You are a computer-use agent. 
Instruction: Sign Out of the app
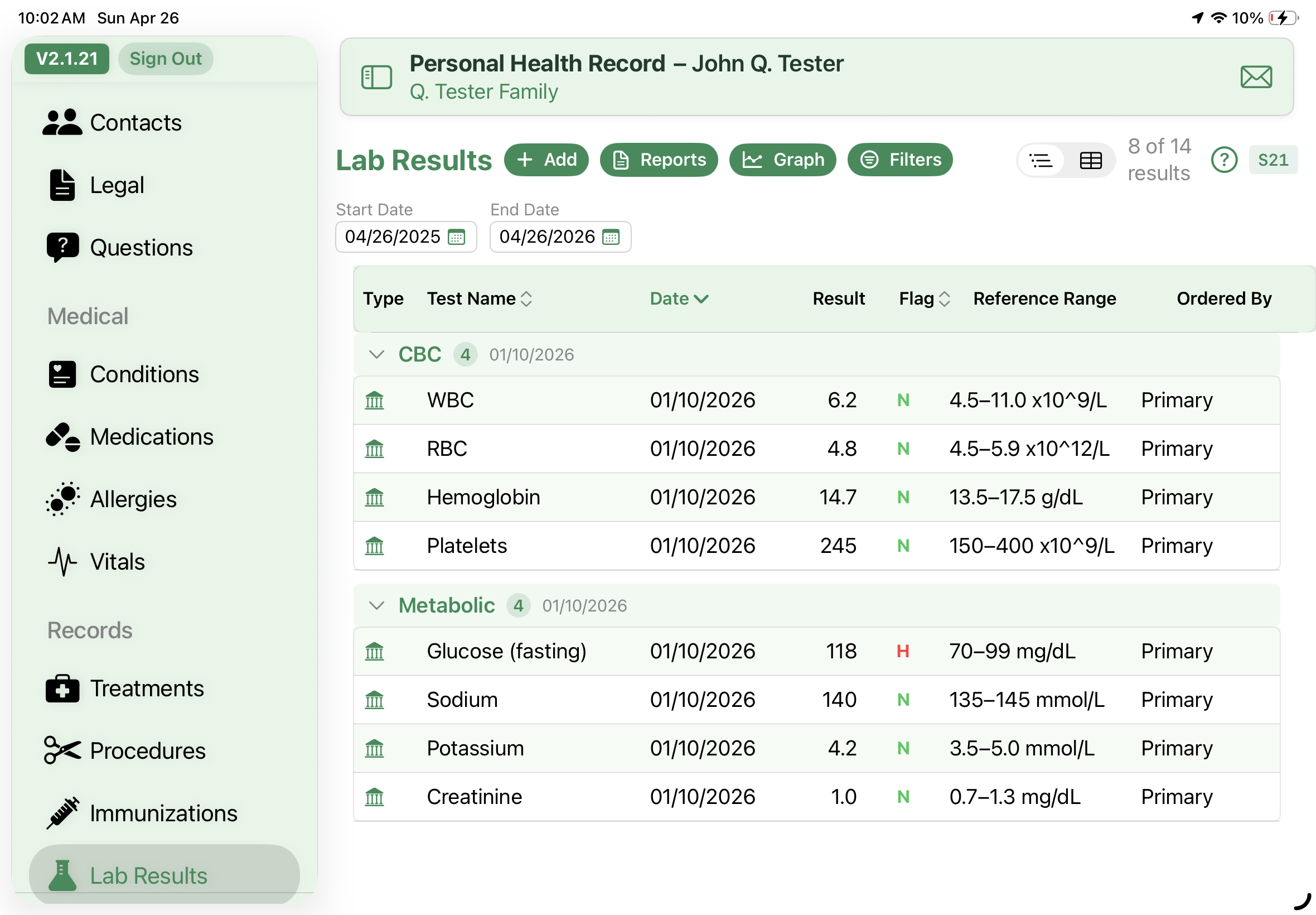point(166,59)
